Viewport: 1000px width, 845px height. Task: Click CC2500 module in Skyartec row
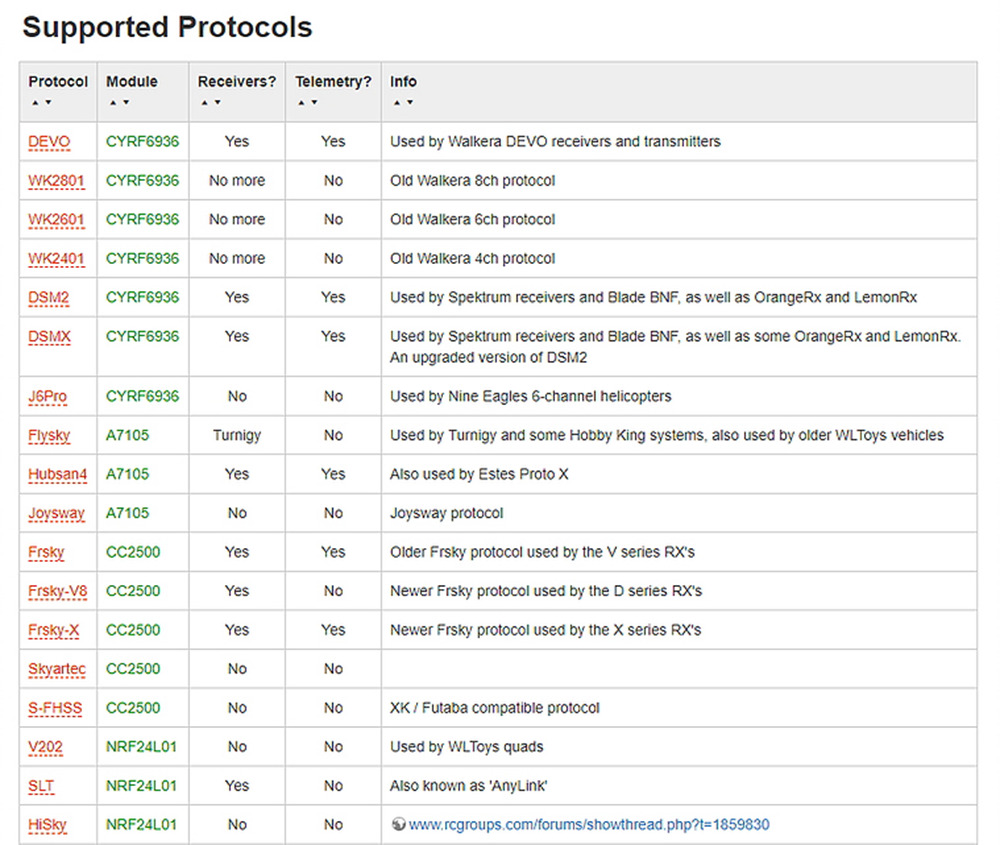click(x=133, y=669)
